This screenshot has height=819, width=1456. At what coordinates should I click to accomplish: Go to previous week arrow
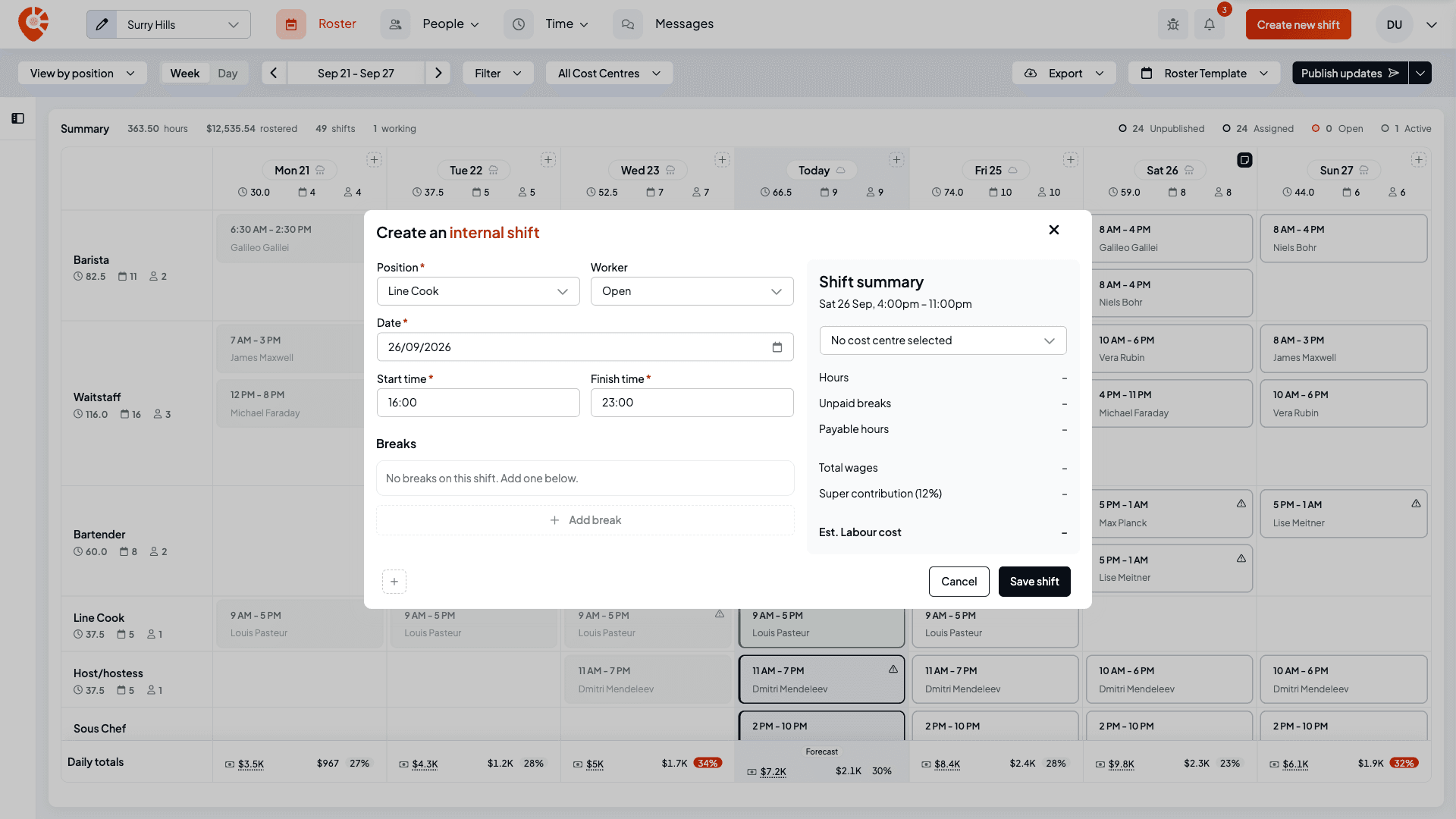click(x=274, y=73)
